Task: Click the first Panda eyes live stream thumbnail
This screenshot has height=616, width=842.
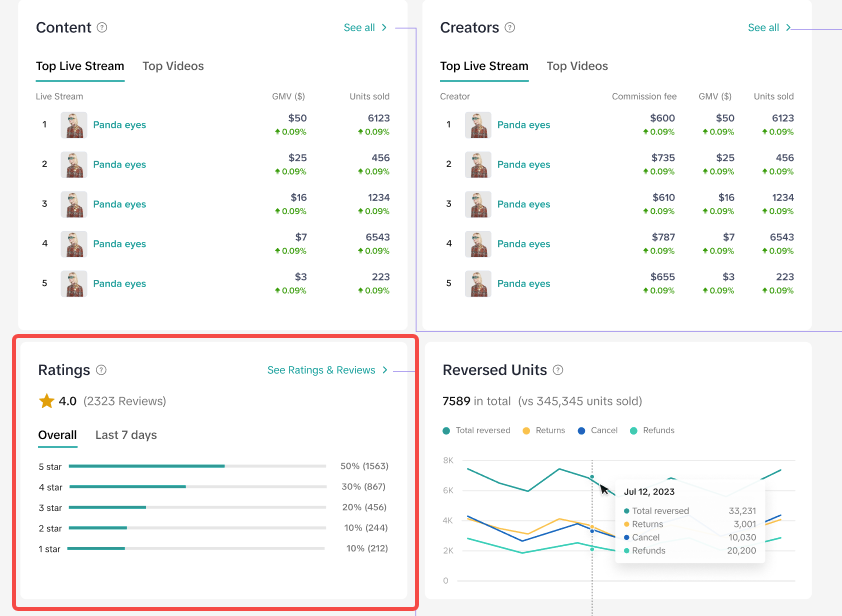Action: click(x=74, y=125)
